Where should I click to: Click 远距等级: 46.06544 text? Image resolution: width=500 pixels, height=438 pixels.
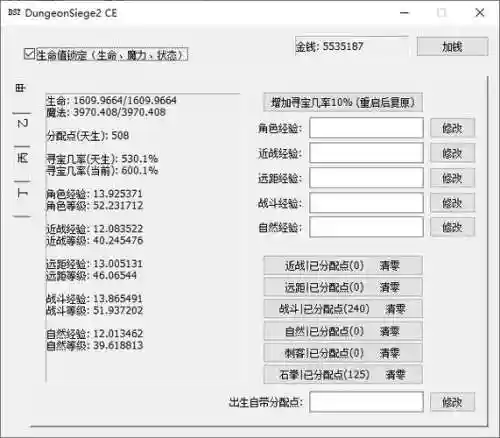pos(92,276)
